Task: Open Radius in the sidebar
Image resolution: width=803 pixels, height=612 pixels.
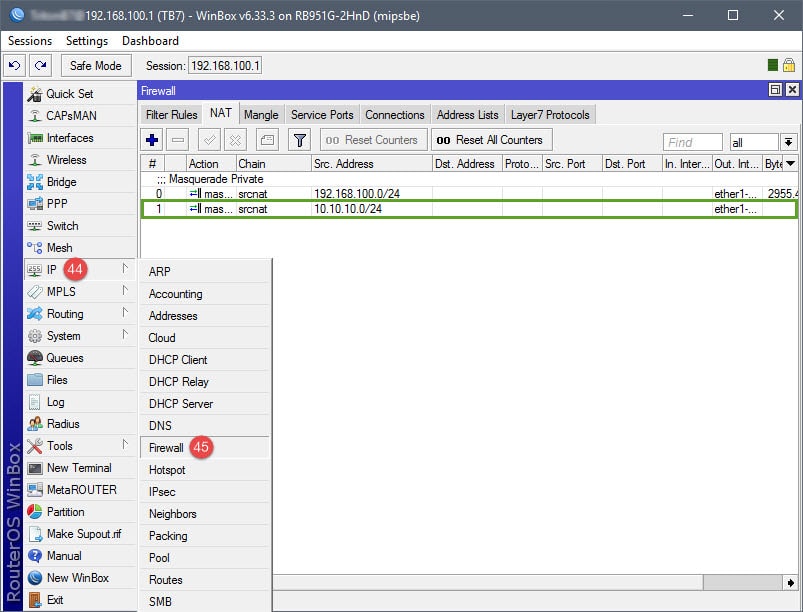Action: pos(80,424)
